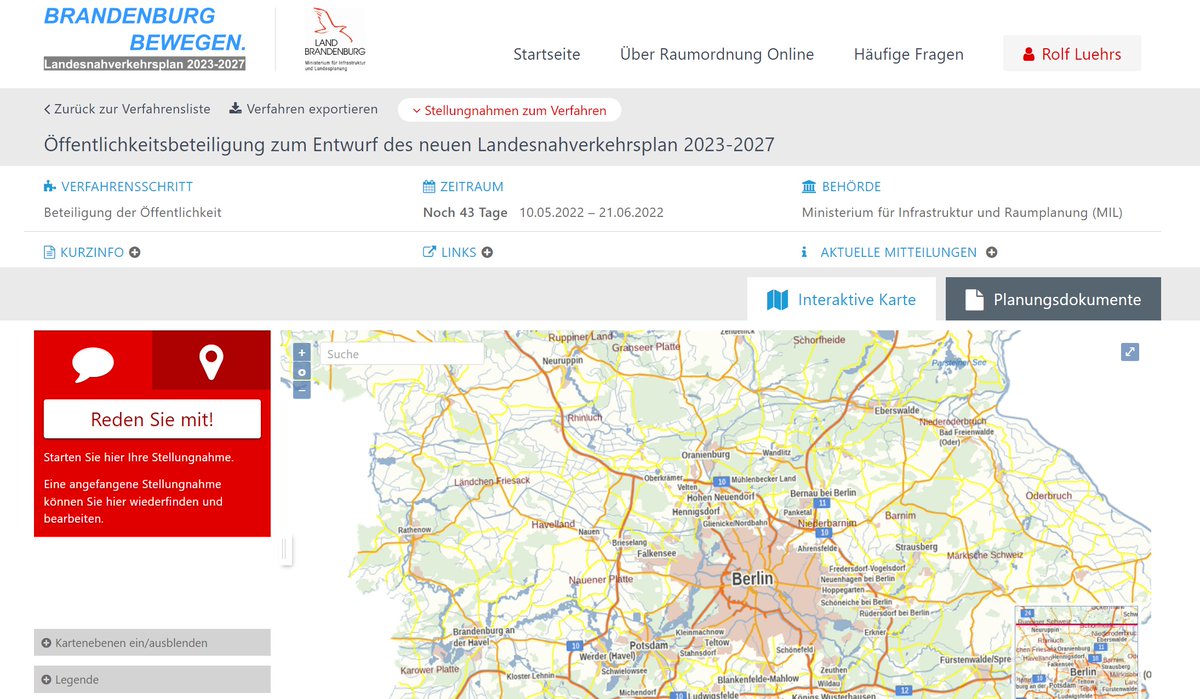Click the Bernau bei Berlin map label
The width and height of the screenshot is (1200, 699).
823,493
